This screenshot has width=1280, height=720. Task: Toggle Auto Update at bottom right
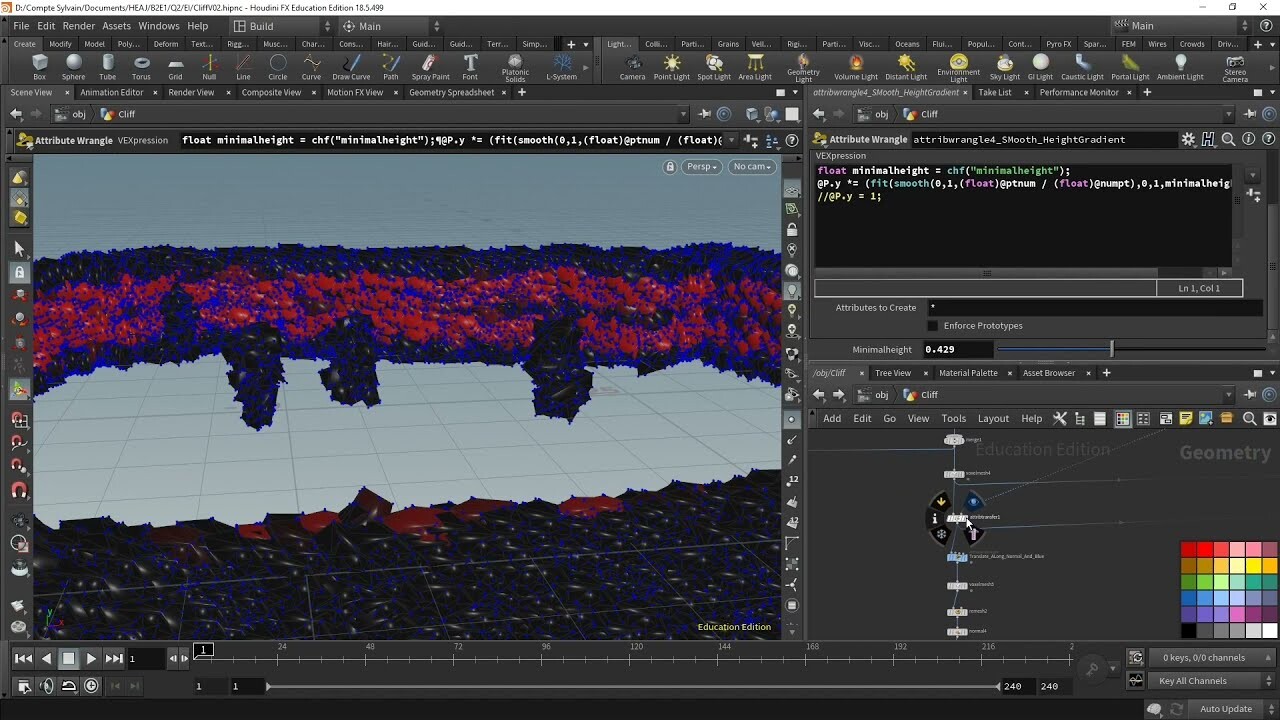click(1226, 708)
